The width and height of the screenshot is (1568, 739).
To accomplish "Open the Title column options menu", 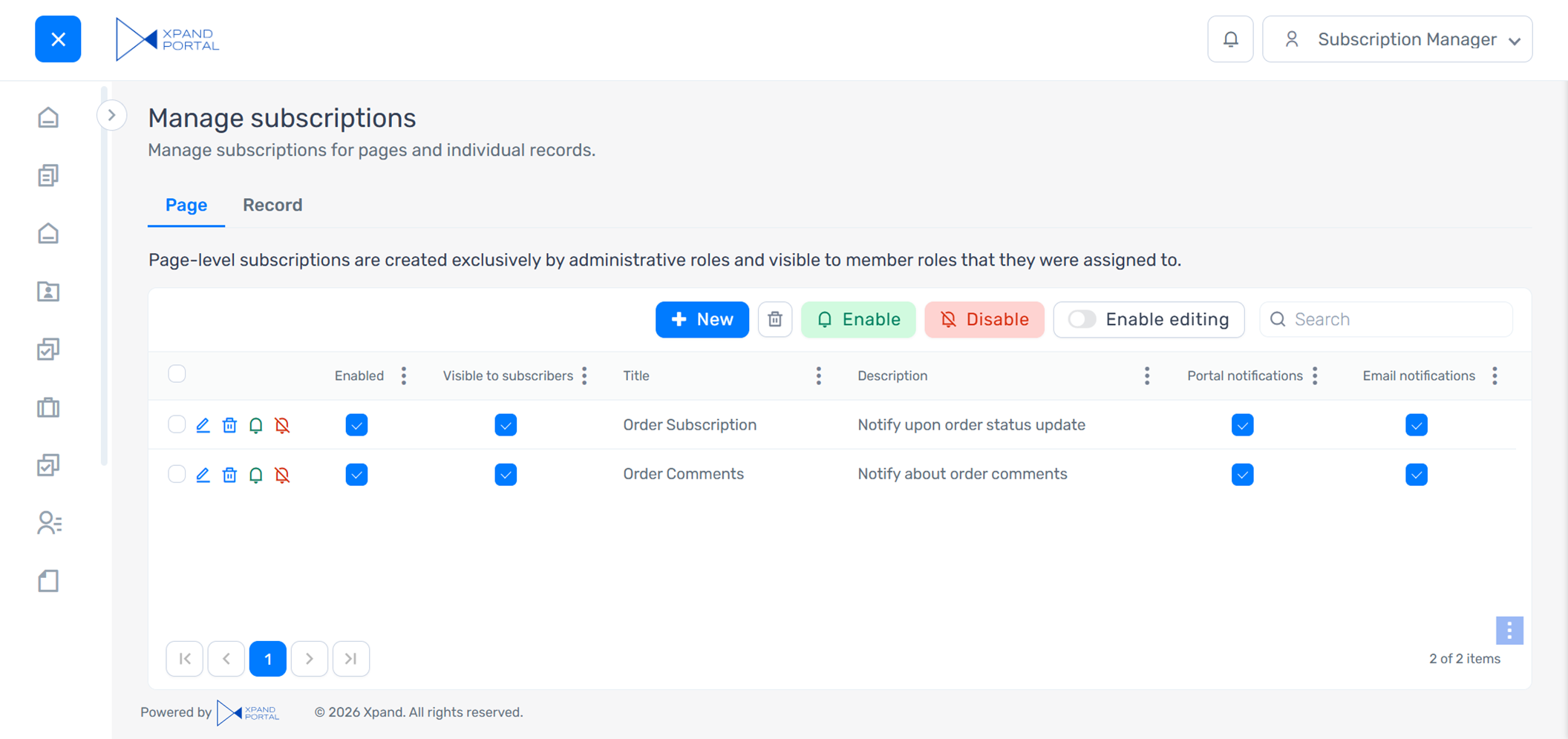I will [x=818, y=376].
